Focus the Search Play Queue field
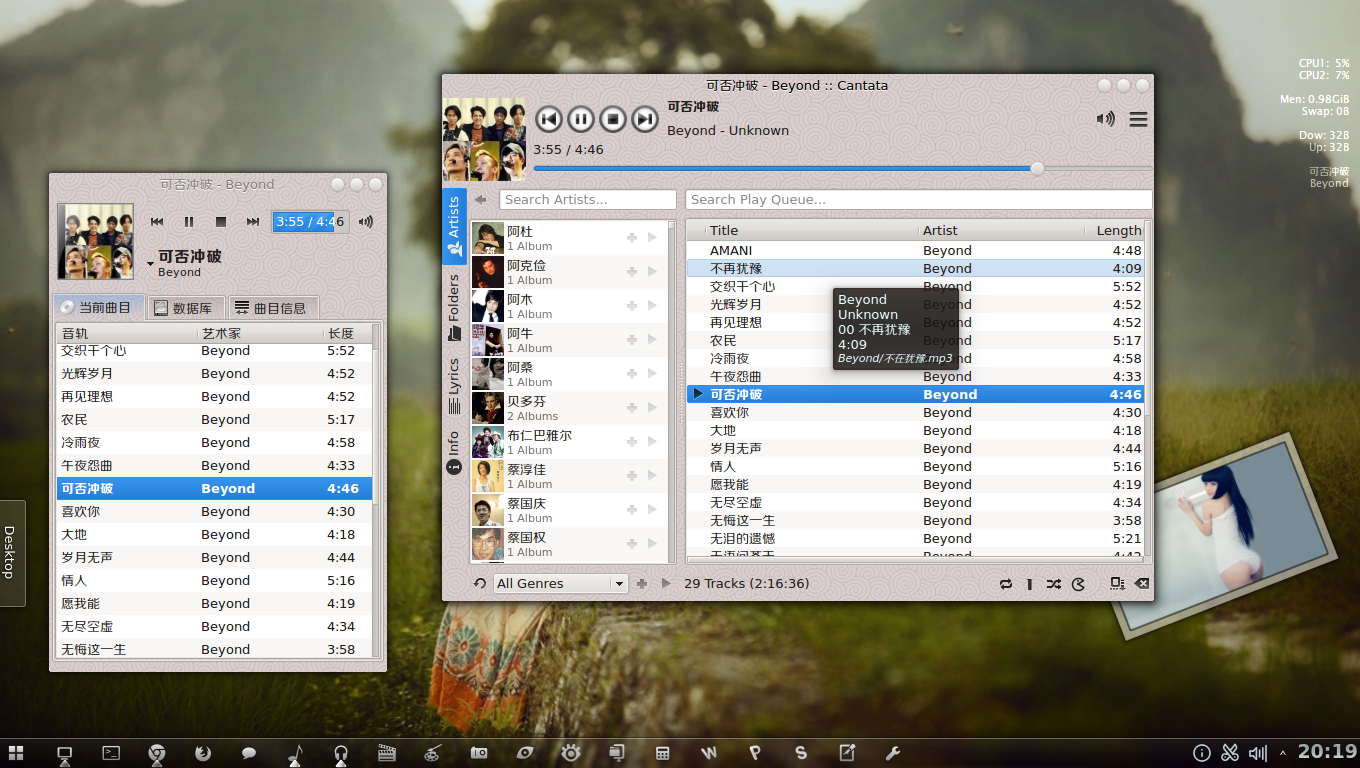The height and width of the screenshot is (768, 1360). coord(919,199)
